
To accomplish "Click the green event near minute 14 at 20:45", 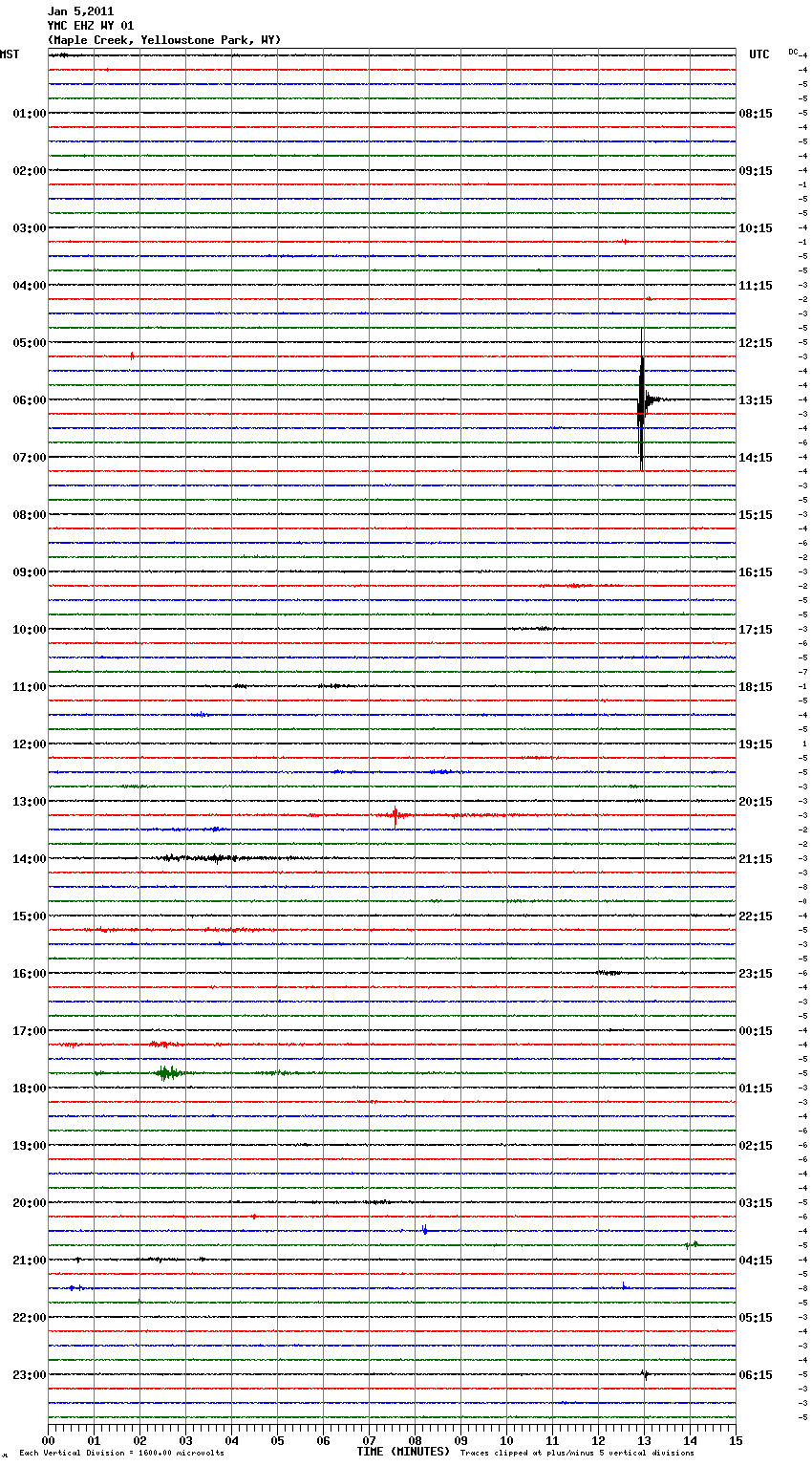I will [693, 1244].
